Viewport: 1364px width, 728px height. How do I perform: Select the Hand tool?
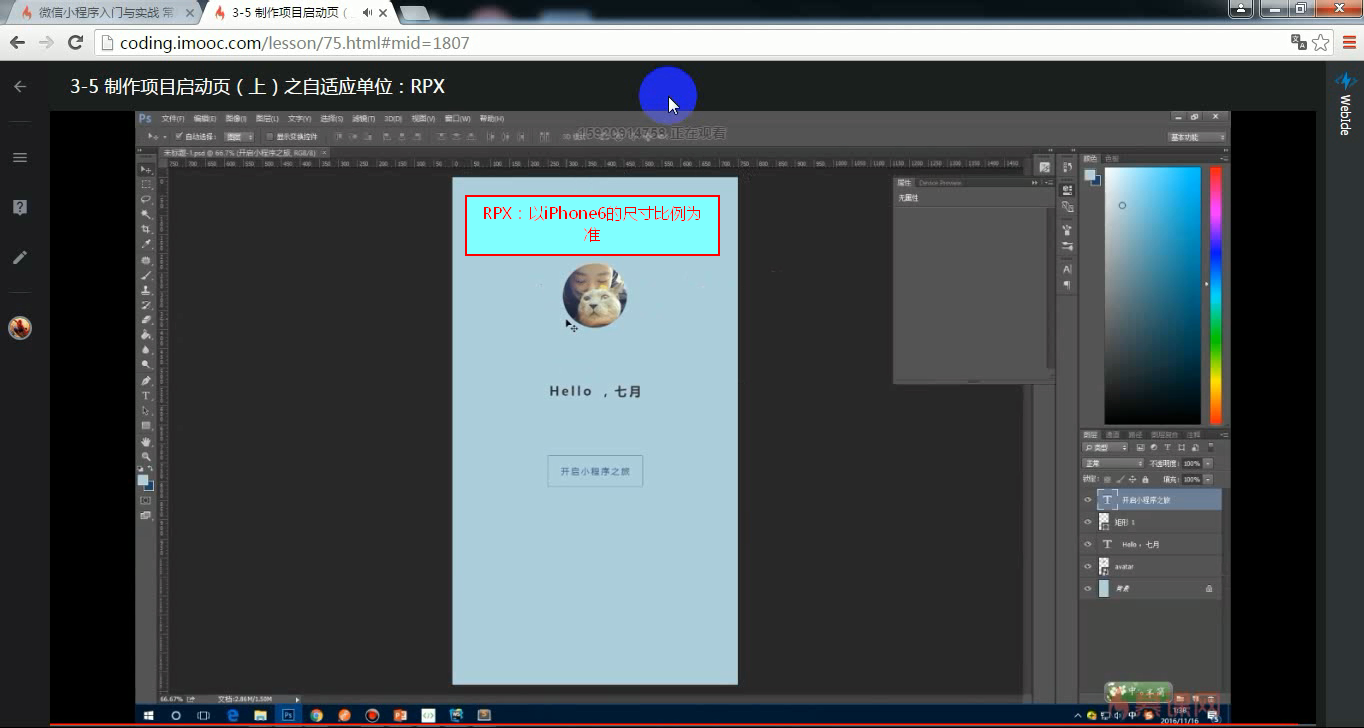(x=146, y=441)
